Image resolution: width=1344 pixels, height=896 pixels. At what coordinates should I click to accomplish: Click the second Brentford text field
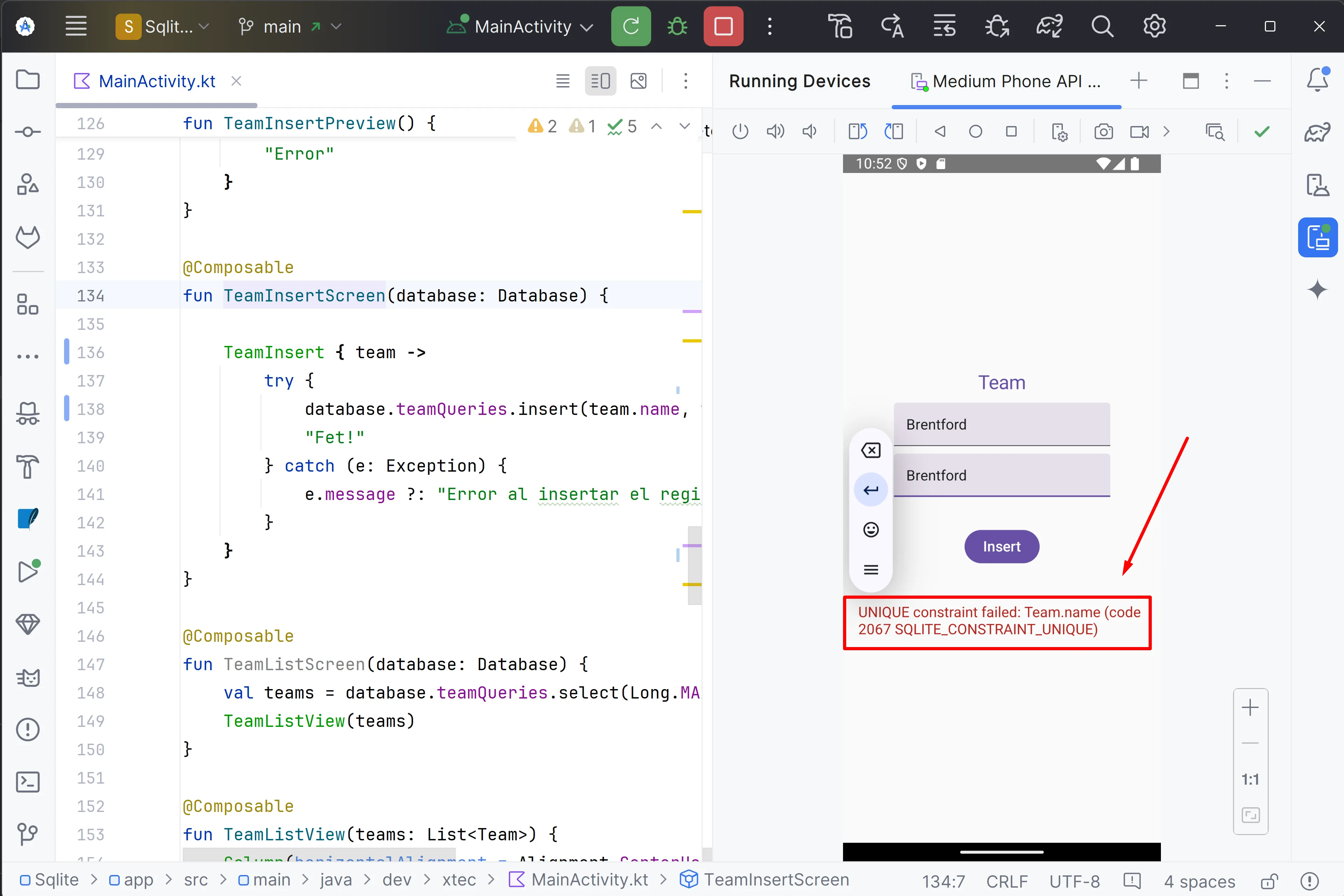(1001, 475)
